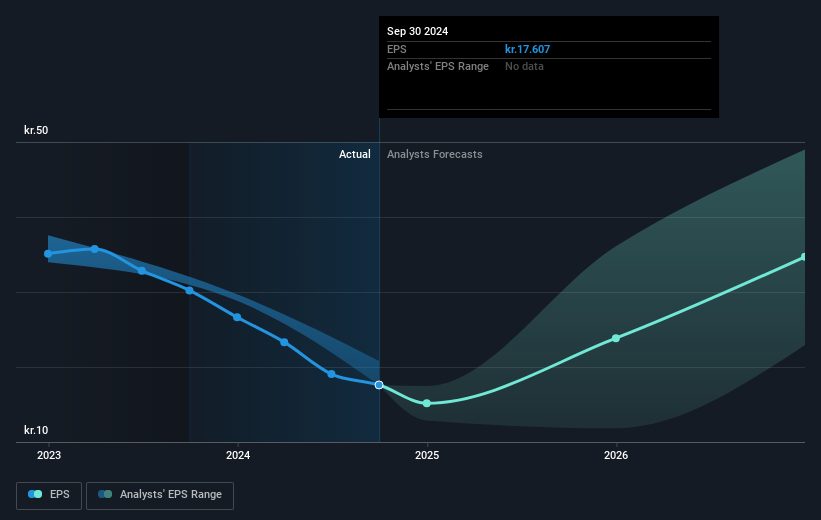Screen dimensions: 821x520
Task: Toggle the Analysts' EPS Range legend
Action: (x=160, y=495)
